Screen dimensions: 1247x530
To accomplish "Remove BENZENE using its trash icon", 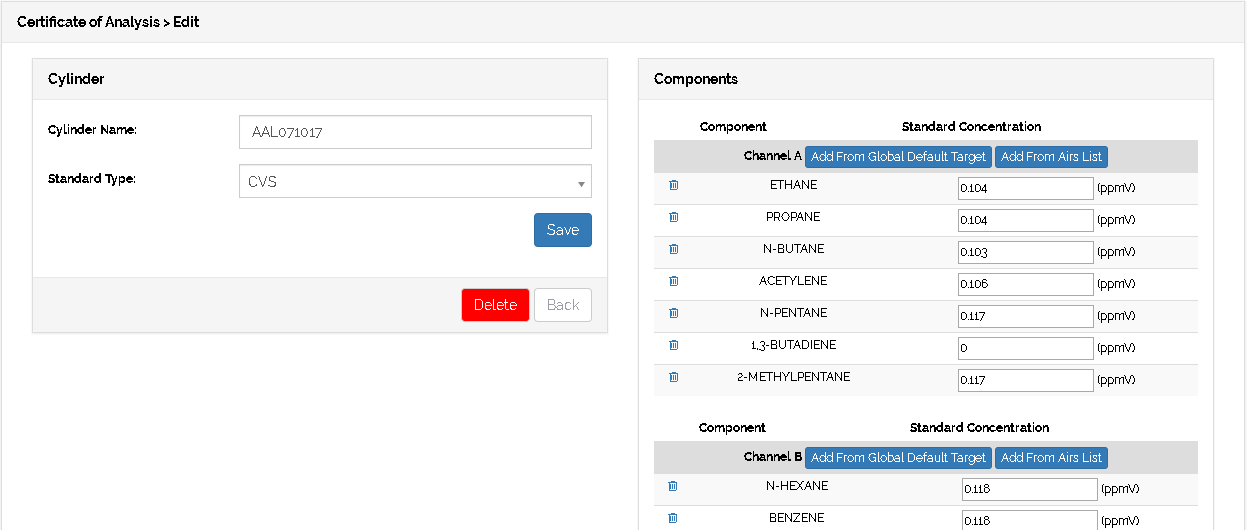I will 672,518.
